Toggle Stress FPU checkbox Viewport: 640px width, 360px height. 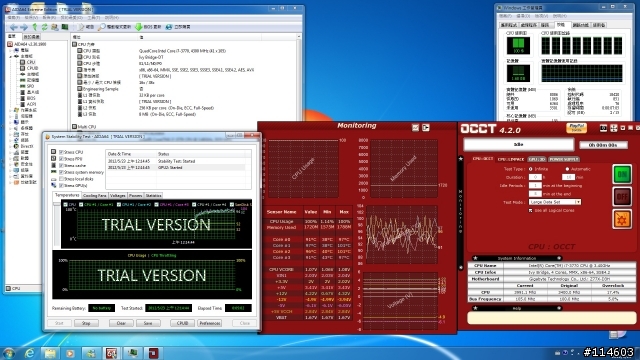(x=61, y=159)
